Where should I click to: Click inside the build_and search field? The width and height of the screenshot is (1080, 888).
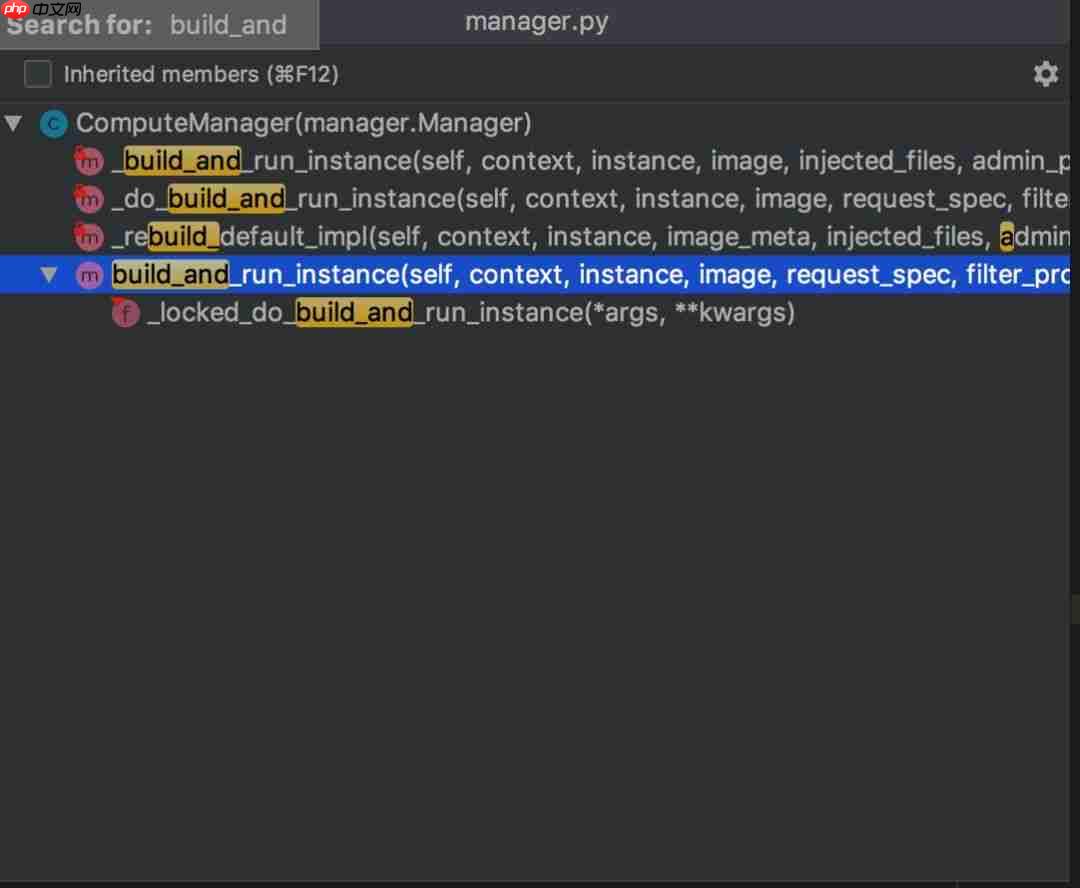pyautogui.click(x=228, y=25)
